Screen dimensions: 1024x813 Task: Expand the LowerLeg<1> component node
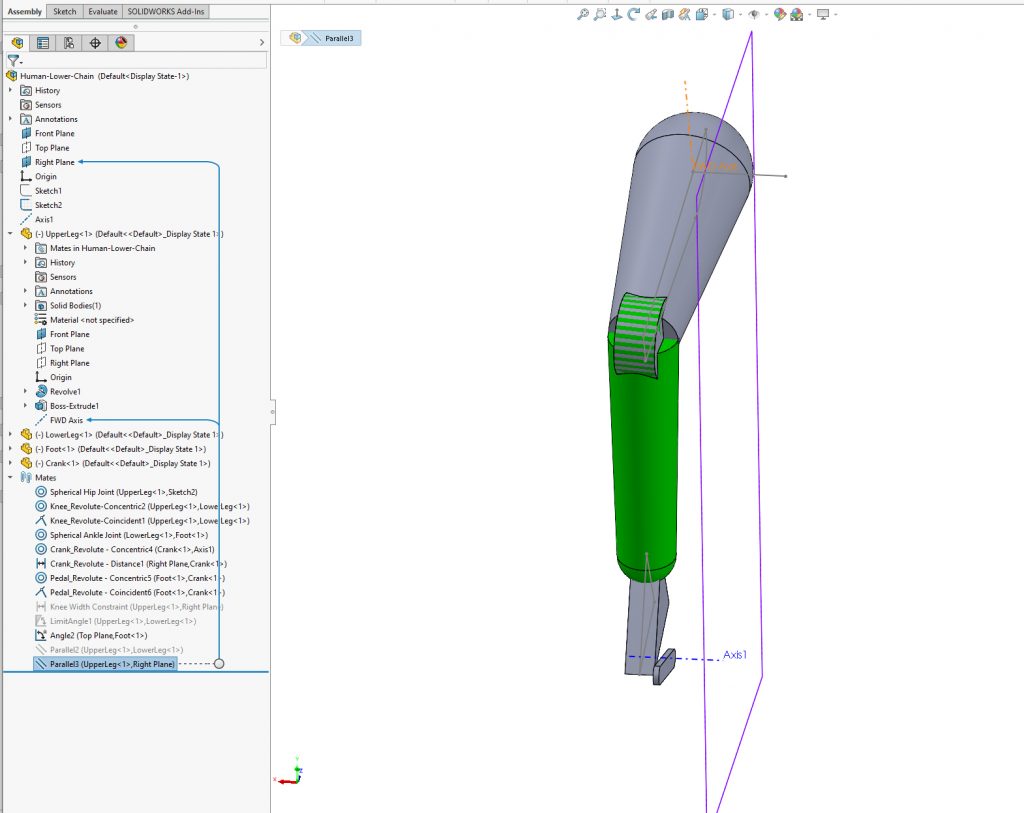pyautogui.click(x=10, y=435)
